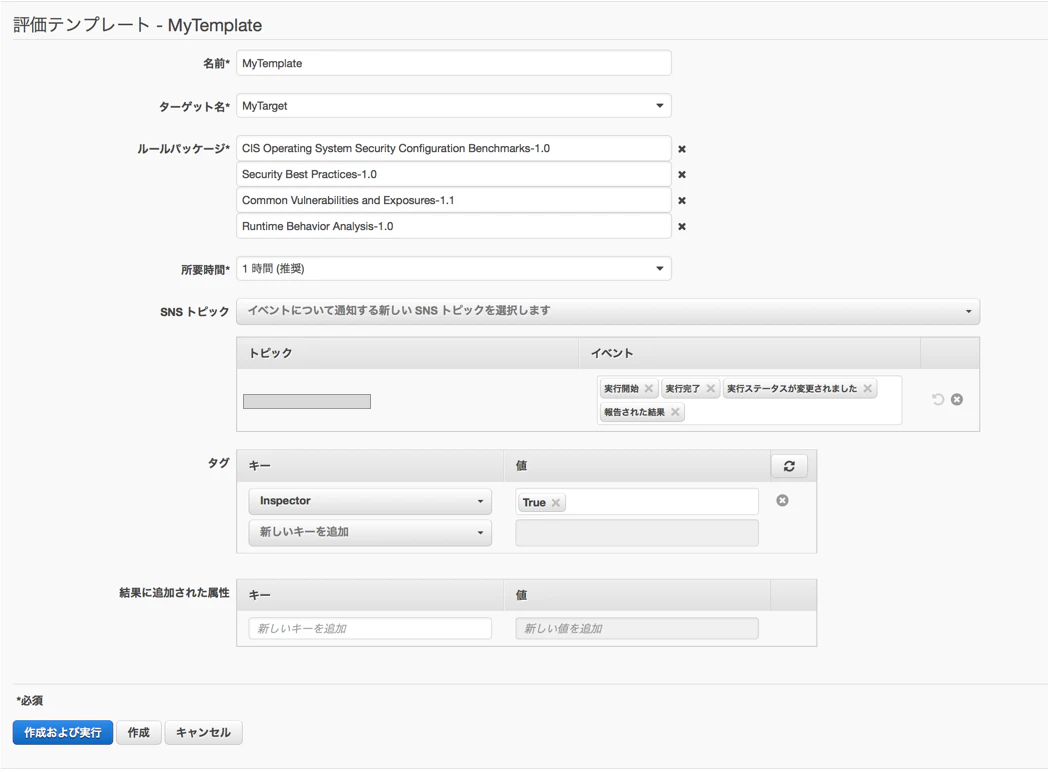Click Common Vulnerabilities and Exposures-1.1 field
The width and height of the screenshot is (1048, 773).
coord(454,200)
